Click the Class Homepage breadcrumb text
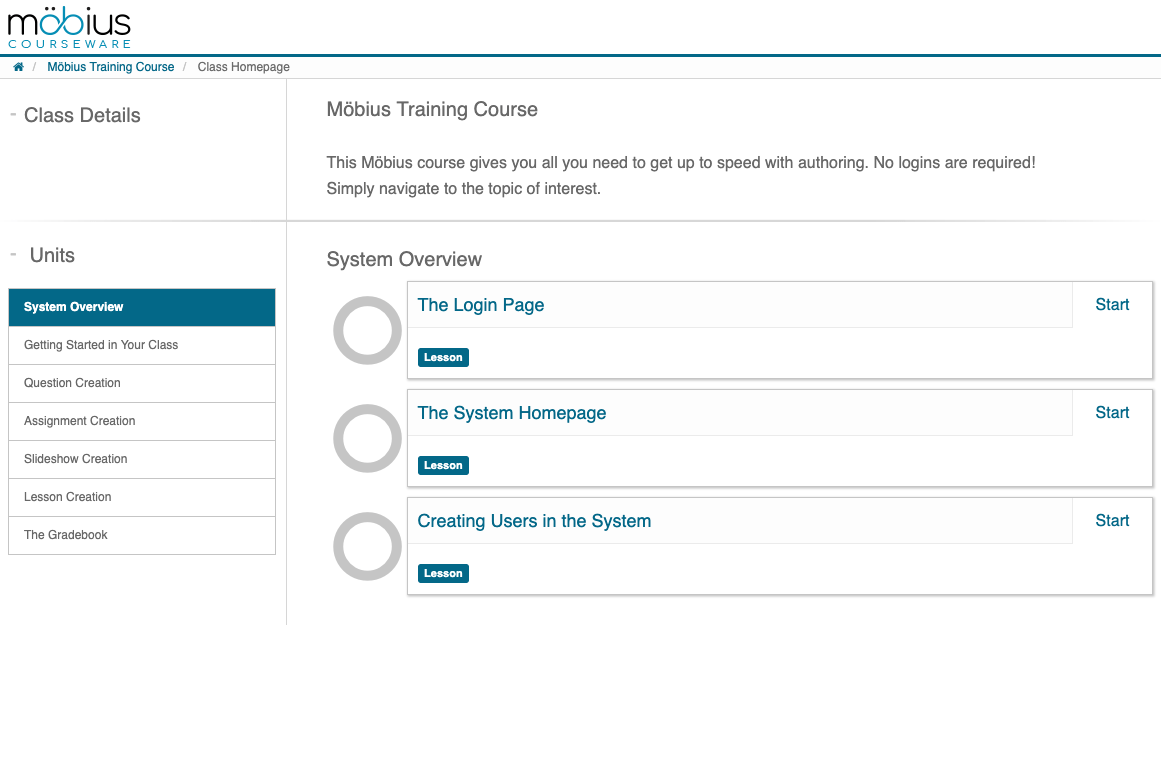Screen dimensions: 1161x757 (x=244, y=67)
